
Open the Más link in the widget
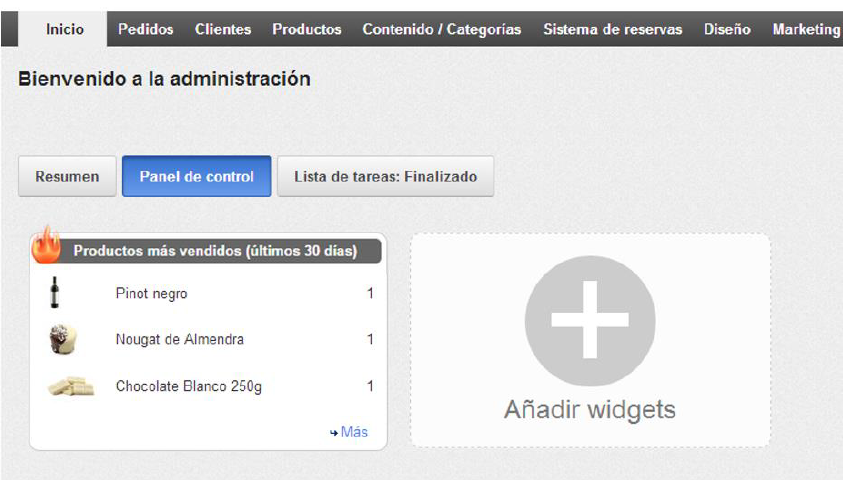pos(349,432)
